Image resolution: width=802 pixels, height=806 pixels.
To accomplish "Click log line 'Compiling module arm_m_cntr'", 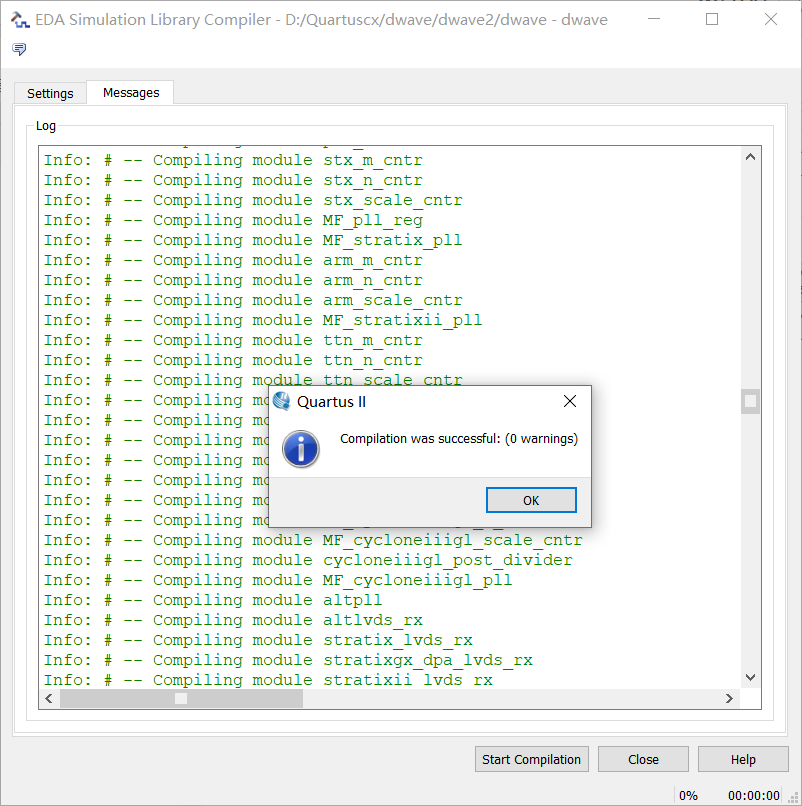I will tap(233, 261).
